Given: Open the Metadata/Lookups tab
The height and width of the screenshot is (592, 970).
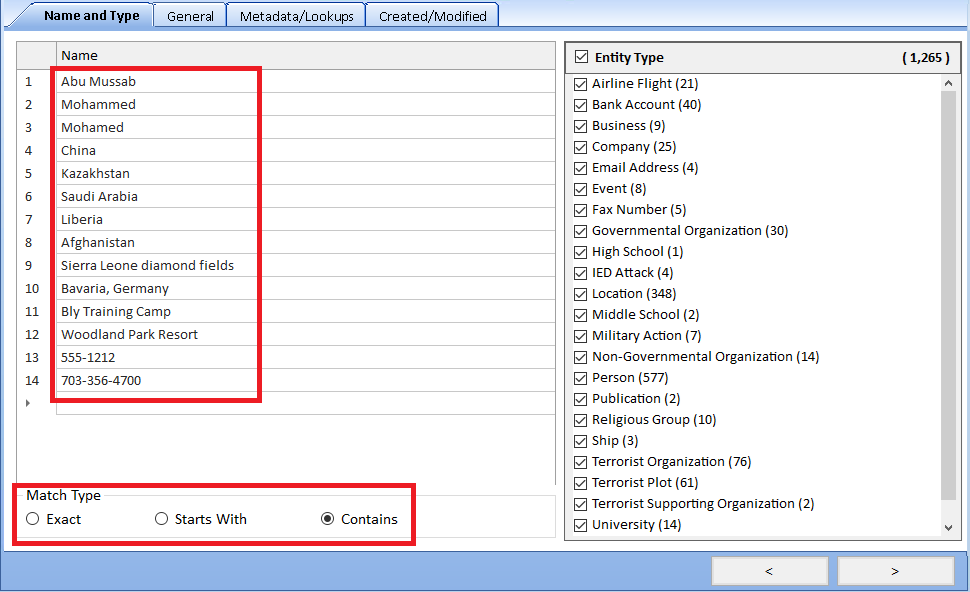Looking at the screenshot, I should [296, 16].
